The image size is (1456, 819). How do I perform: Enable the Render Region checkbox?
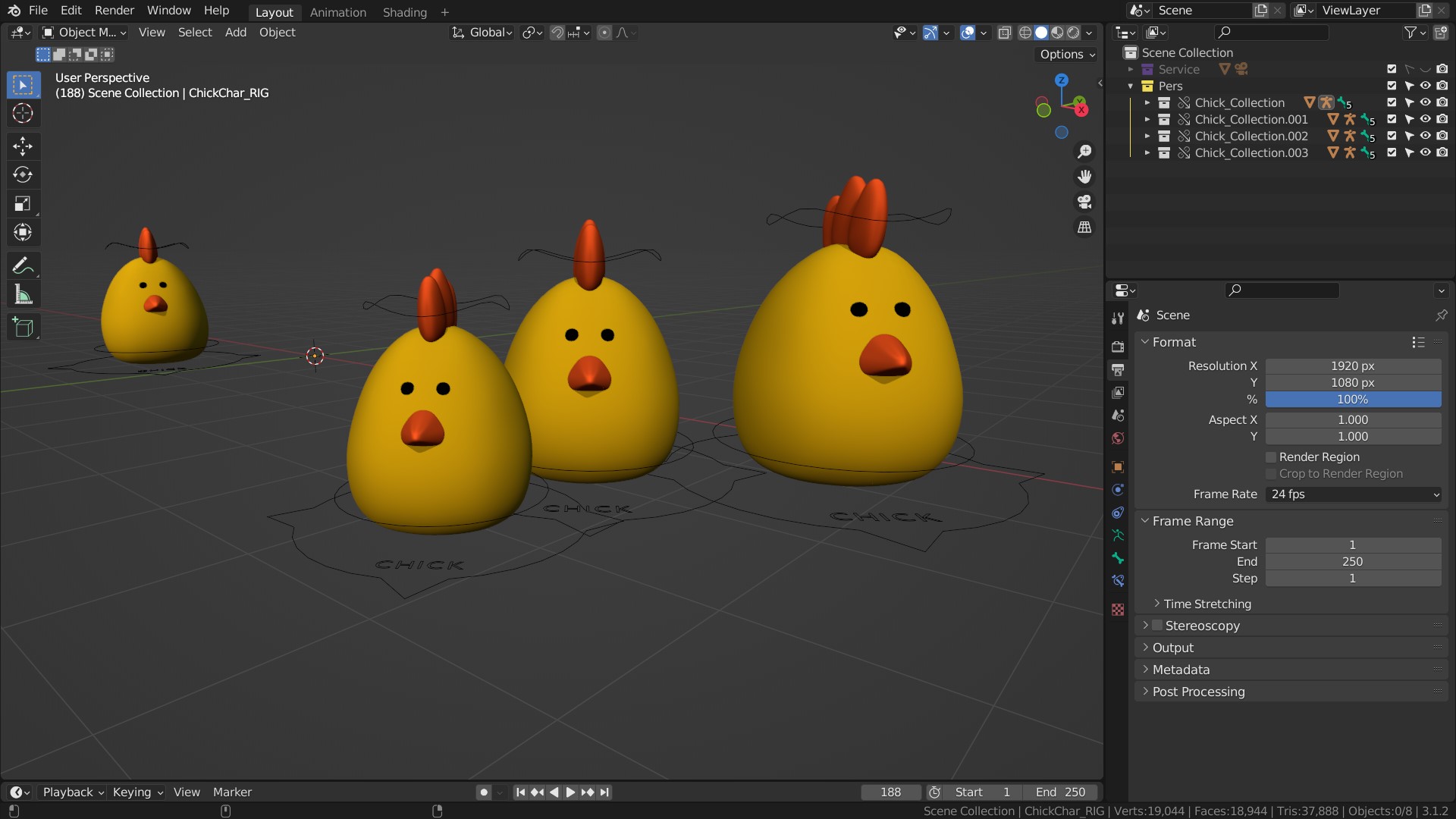point(1270,457)
